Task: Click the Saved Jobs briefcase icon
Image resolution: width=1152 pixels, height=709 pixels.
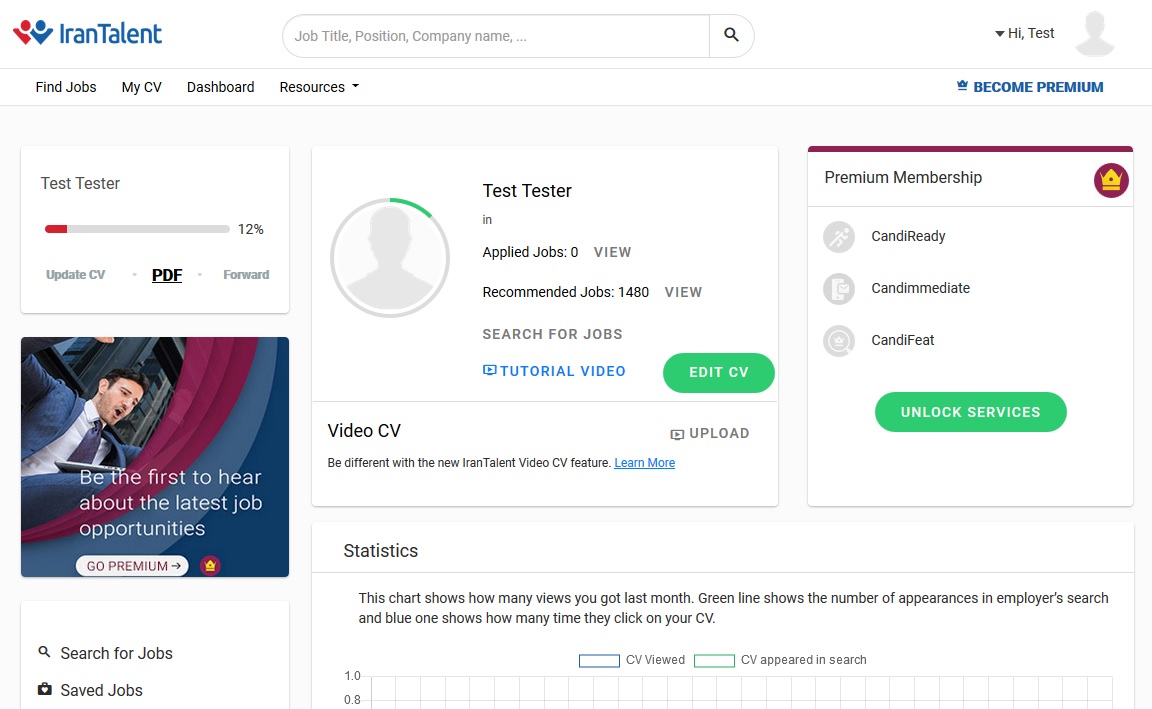Action: coord(44,689)
